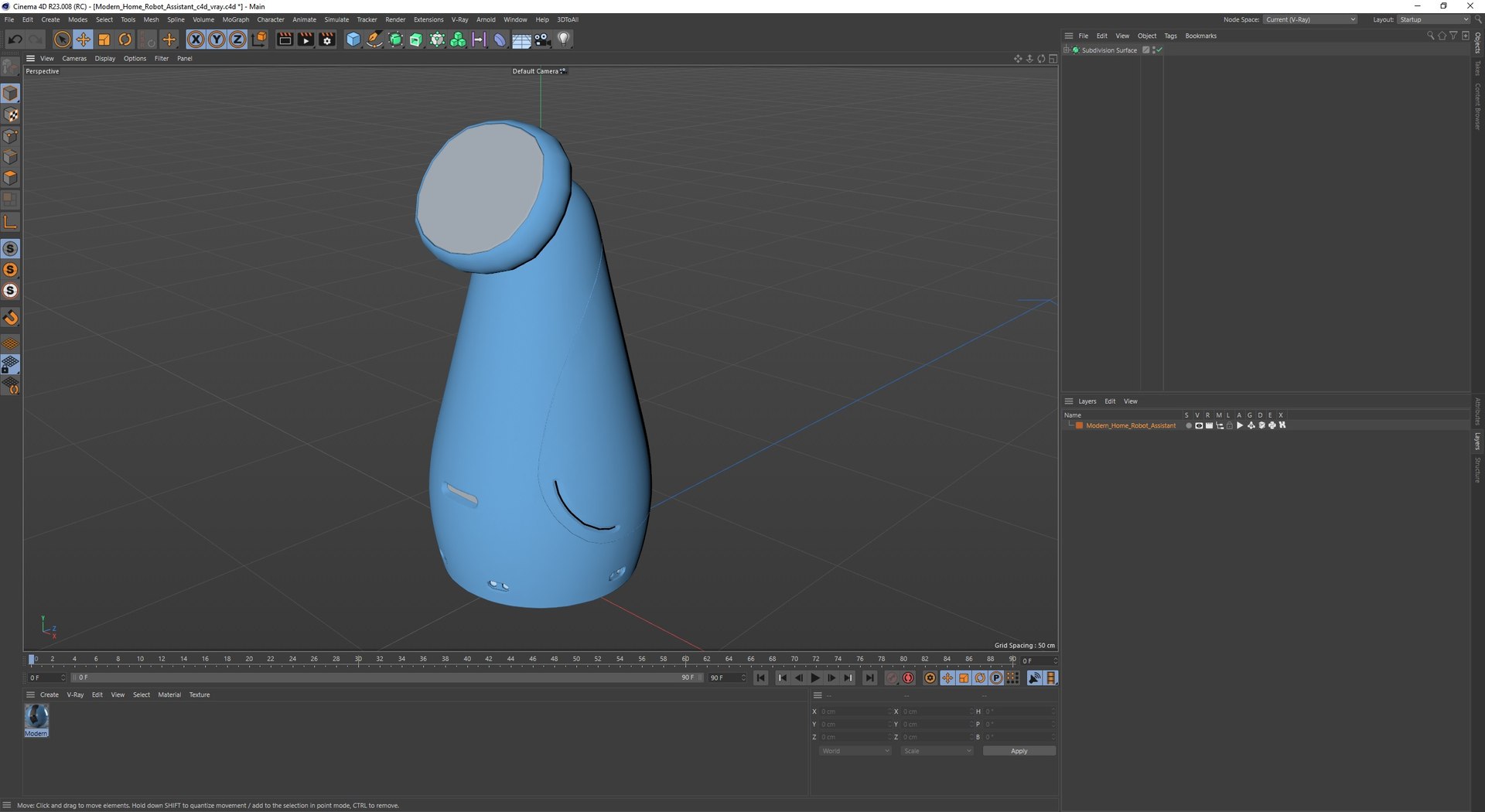This screenshot has height=812, width=1485.
Task: Open the World coordinate system dropdown
Action: 855,751
